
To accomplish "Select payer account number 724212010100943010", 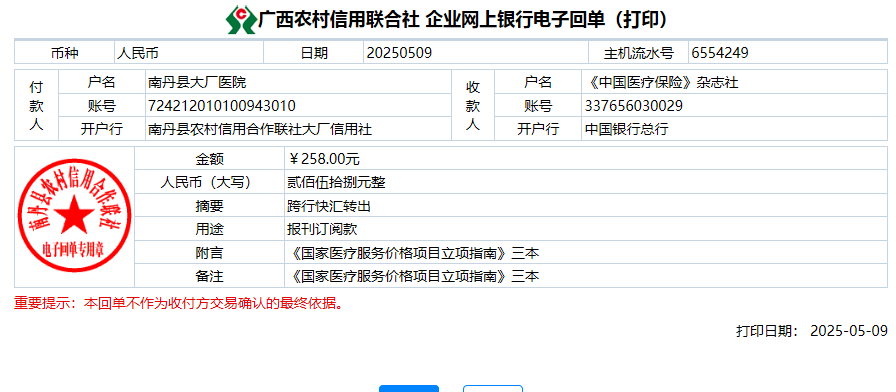I will pos(222,106).
